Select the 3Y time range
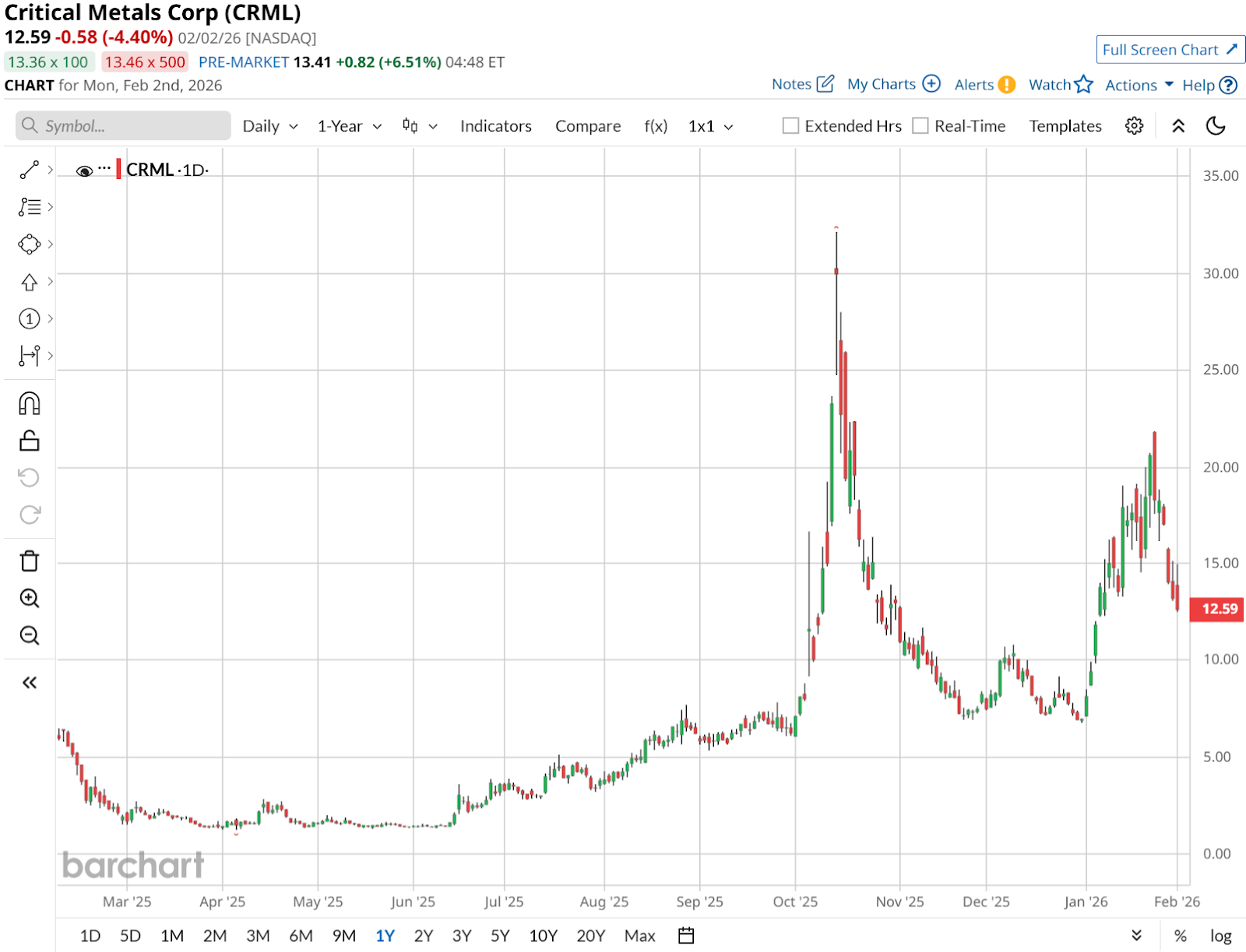Image resolution: width=1246 pixels, height=952 pixels. (462, 936)
